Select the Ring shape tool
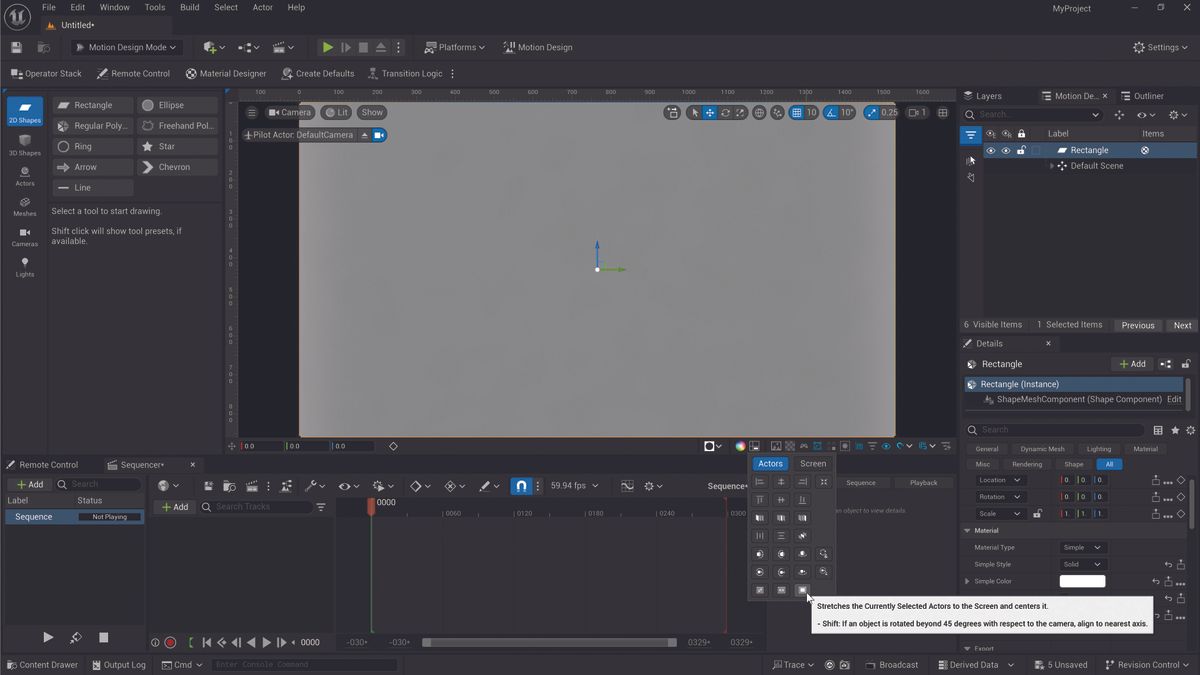 click(x=92, y=146)
